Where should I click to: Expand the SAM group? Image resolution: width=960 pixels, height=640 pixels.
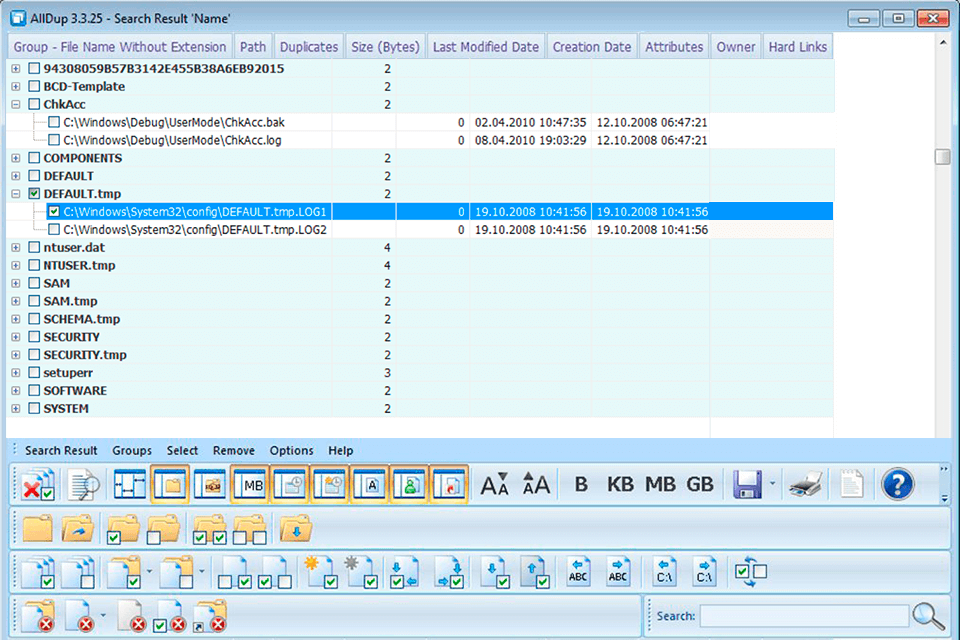14,283
